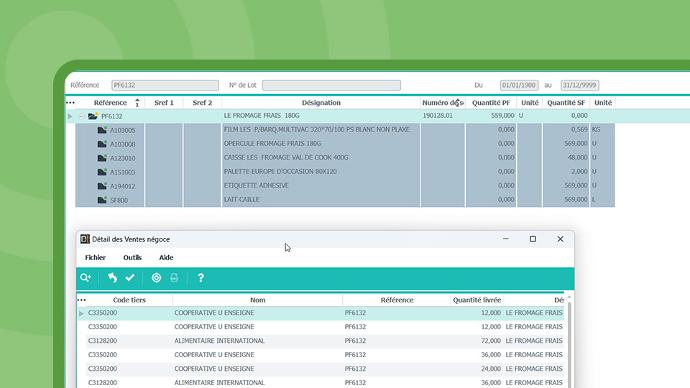The height and width of the screenshot is (388, 690).
Task: Click the Désignation column header
Action: pos(321,102)
